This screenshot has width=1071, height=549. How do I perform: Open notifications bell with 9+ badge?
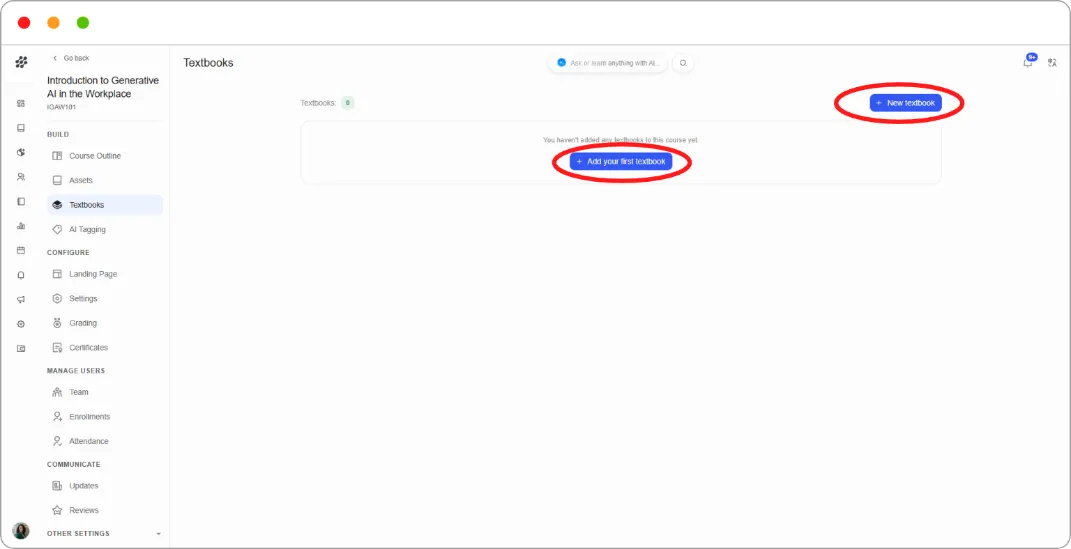point(1028,61)
